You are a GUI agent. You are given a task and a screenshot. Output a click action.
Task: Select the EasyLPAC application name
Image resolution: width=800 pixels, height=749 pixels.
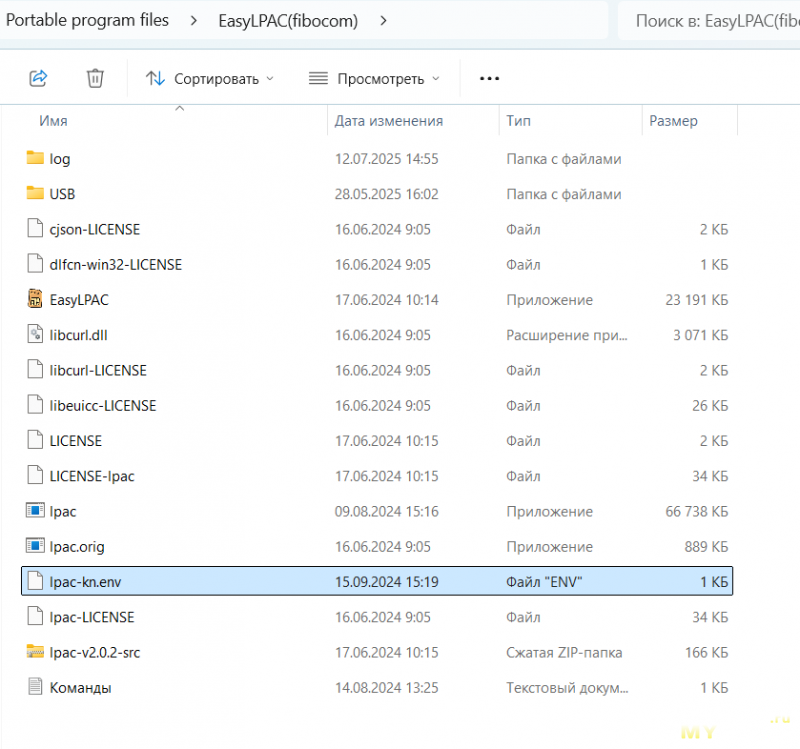pos(79,300)
